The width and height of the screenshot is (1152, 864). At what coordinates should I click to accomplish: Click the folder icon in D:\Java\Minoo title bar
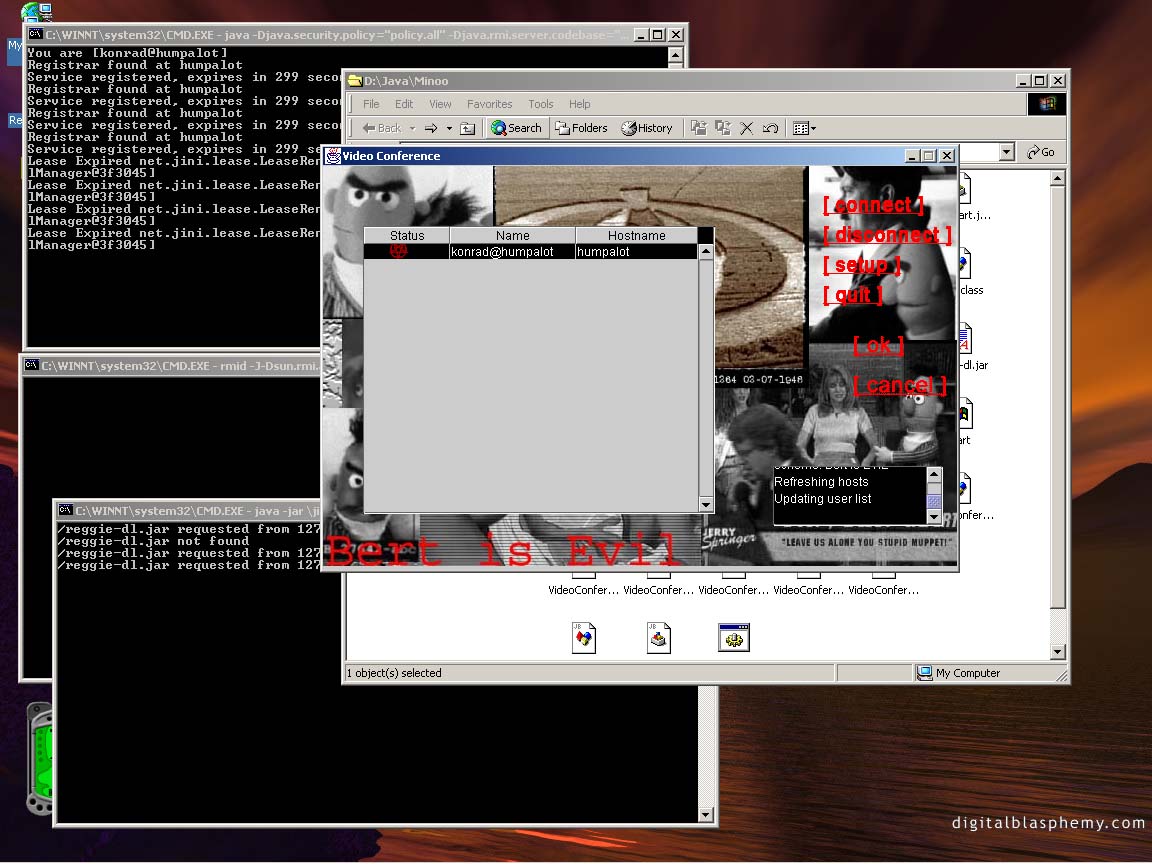(355, 81)
